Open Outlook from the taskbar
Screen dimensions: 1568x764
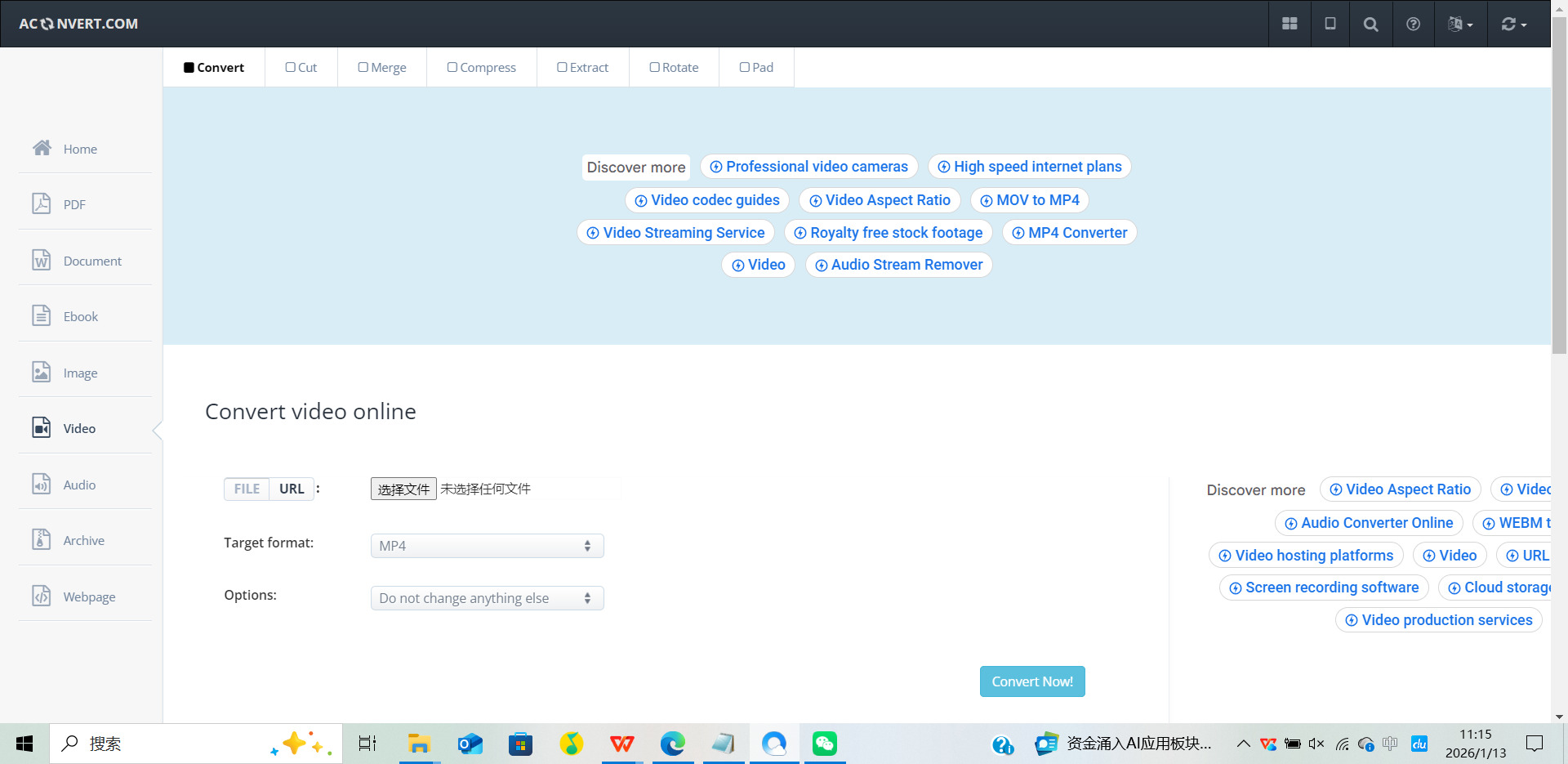coord(470,744)
